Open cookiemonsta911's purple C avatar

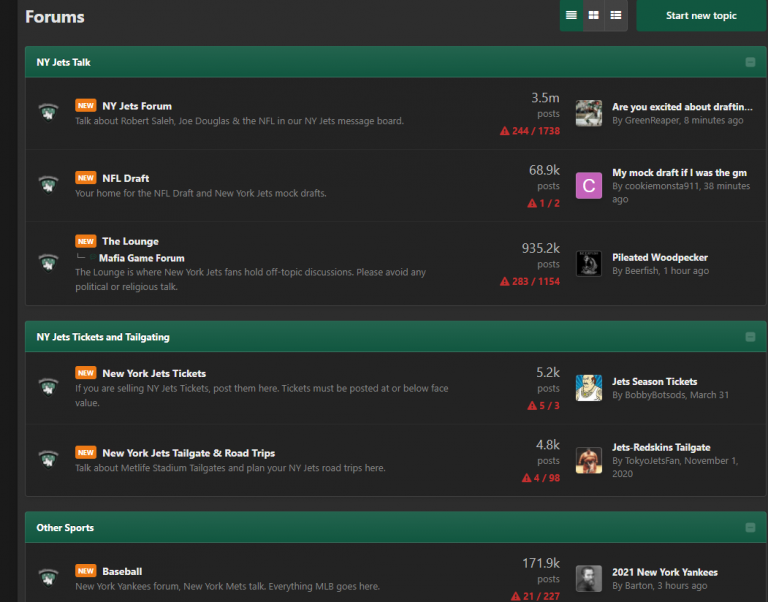click(x=589, y=185)
